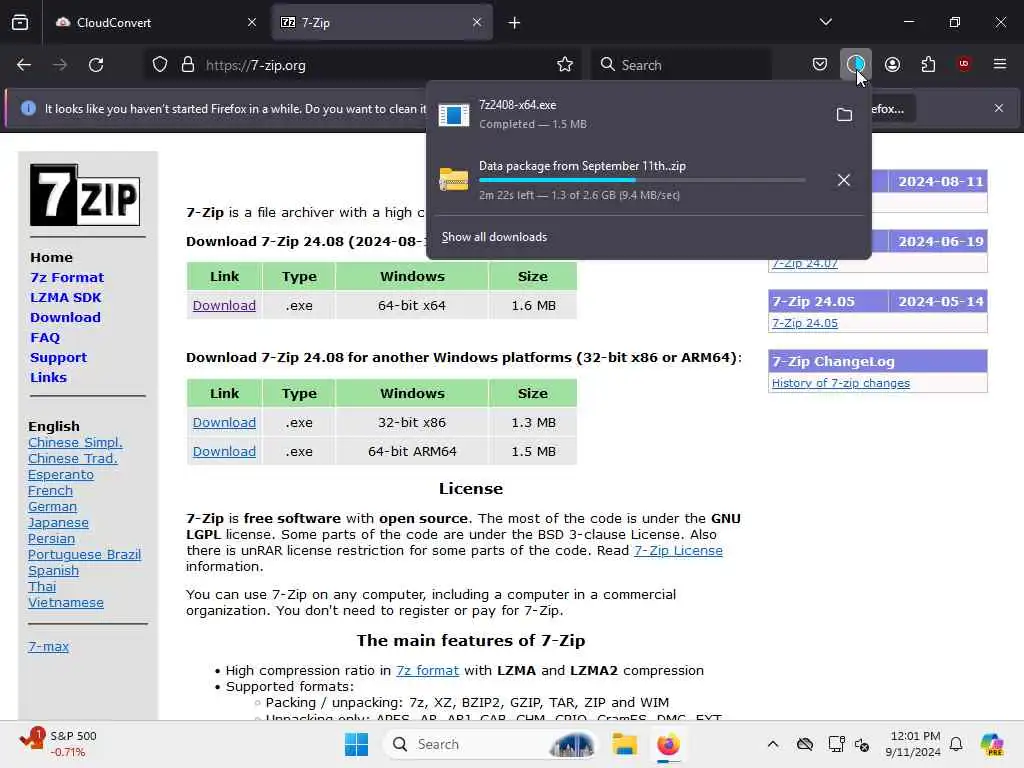1024x768 pixels.
Task: Switch language to Chinese Simpl.
Action: pyautogui.click(x=75, y=443)
